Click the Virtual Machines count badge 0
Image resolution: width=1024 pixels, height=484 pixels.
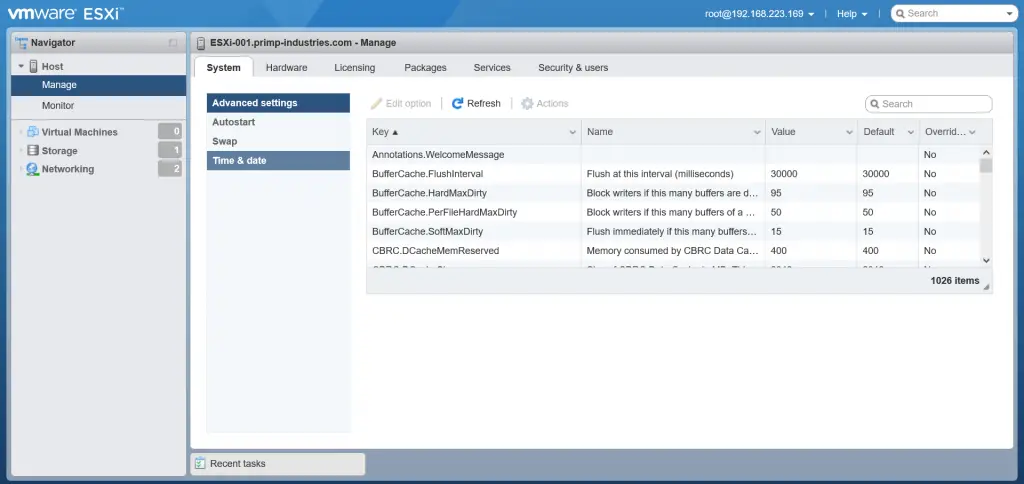click(170, 131)
